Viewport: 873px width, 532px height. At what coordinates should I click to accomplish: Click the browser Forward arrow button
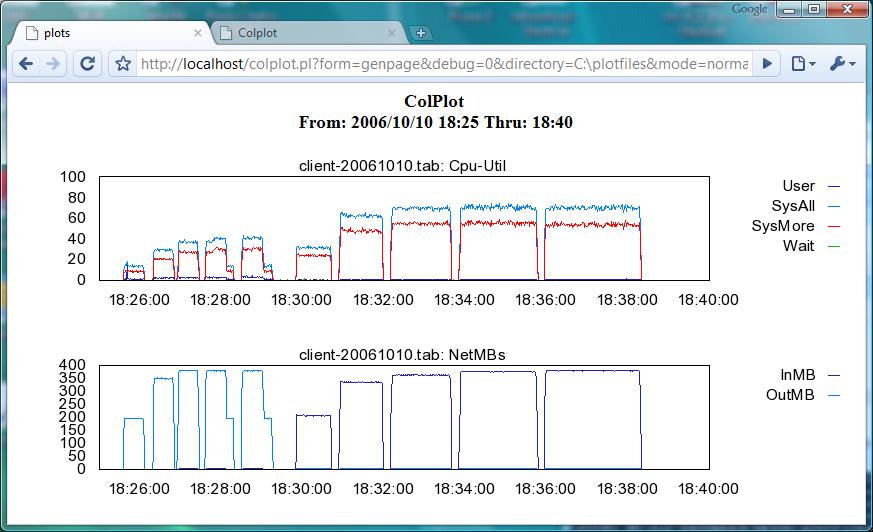point(54,64)
